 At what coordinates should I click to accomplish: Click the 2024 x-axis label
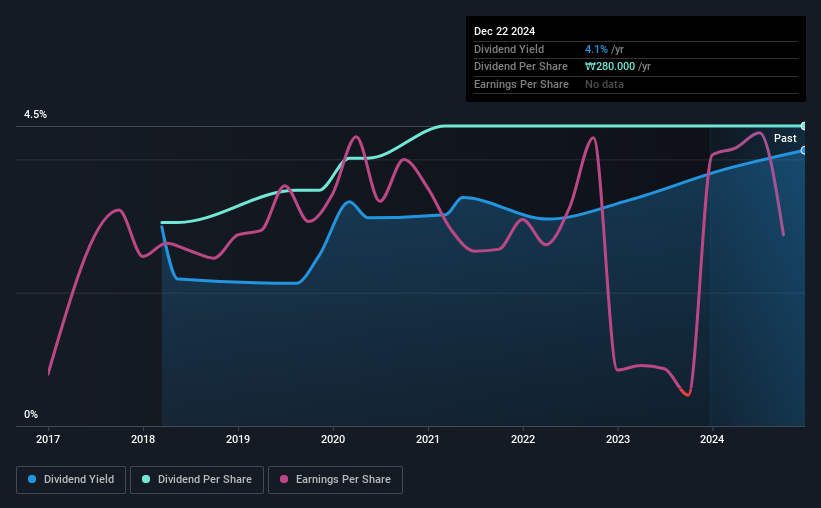(712, 439)
